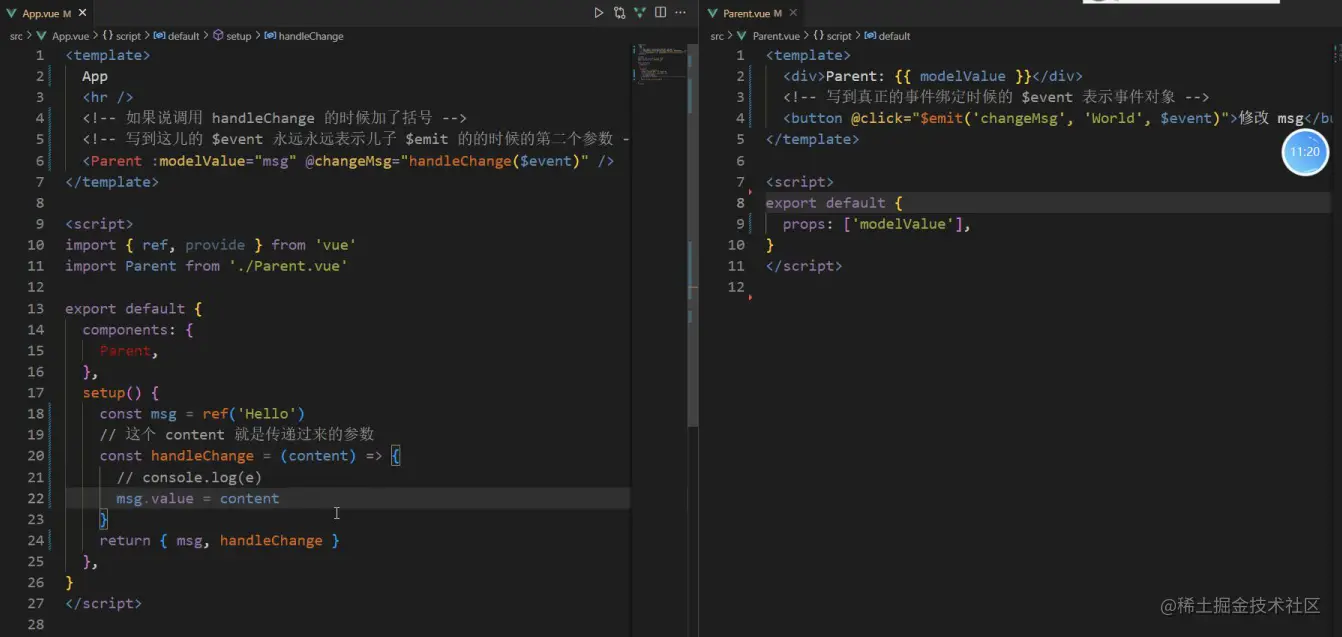Select src in Parent.vue breadcrumb
The image size is (1342, 637).
[717, 36]
